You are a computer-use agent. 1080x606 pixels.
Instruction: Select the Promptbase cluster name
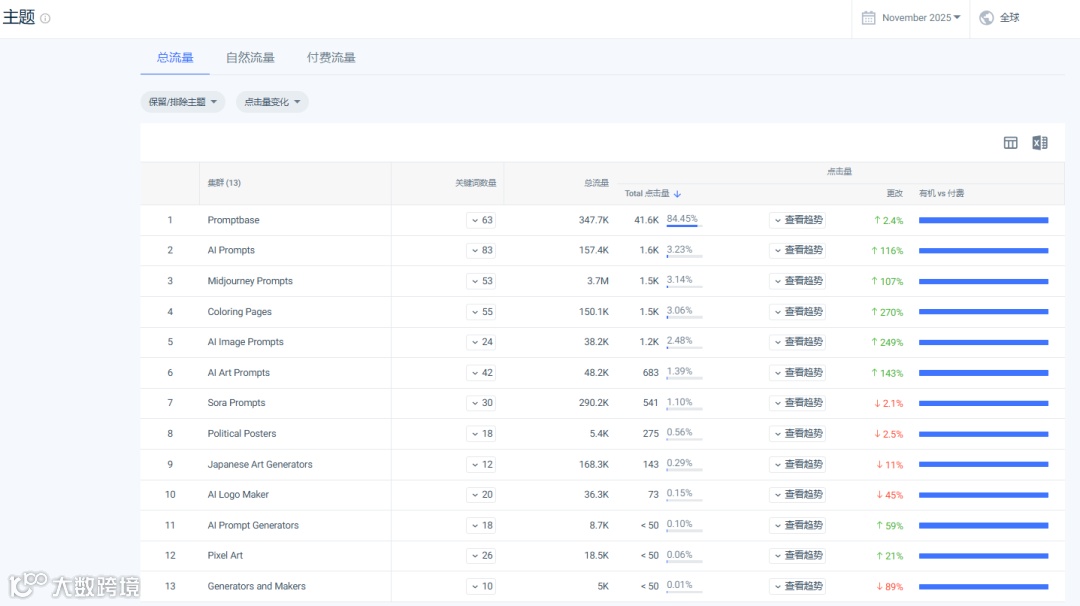(x=233, y=220)
